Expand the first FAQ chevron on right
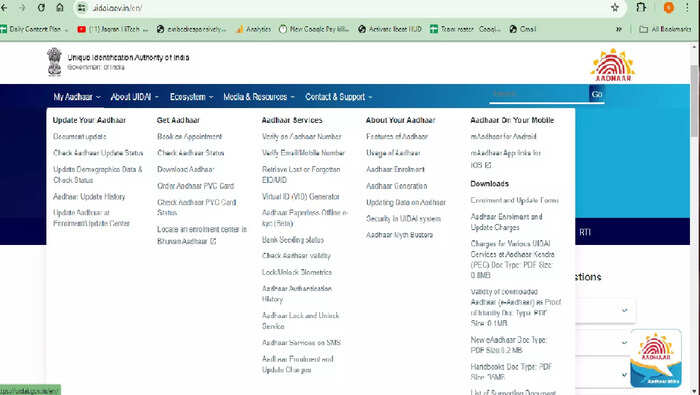The width and height of the screenshot is (700, 395). point(625,310)
